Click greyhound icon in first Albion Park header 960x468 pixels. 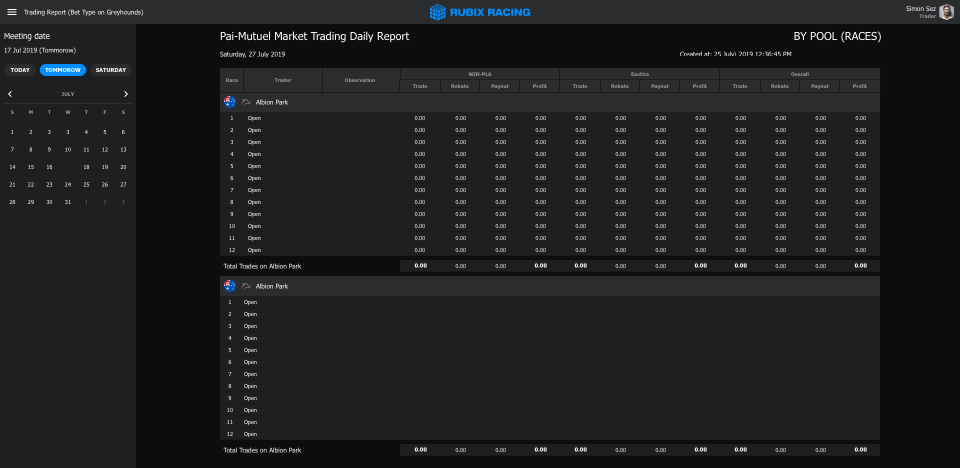(246, 102)
